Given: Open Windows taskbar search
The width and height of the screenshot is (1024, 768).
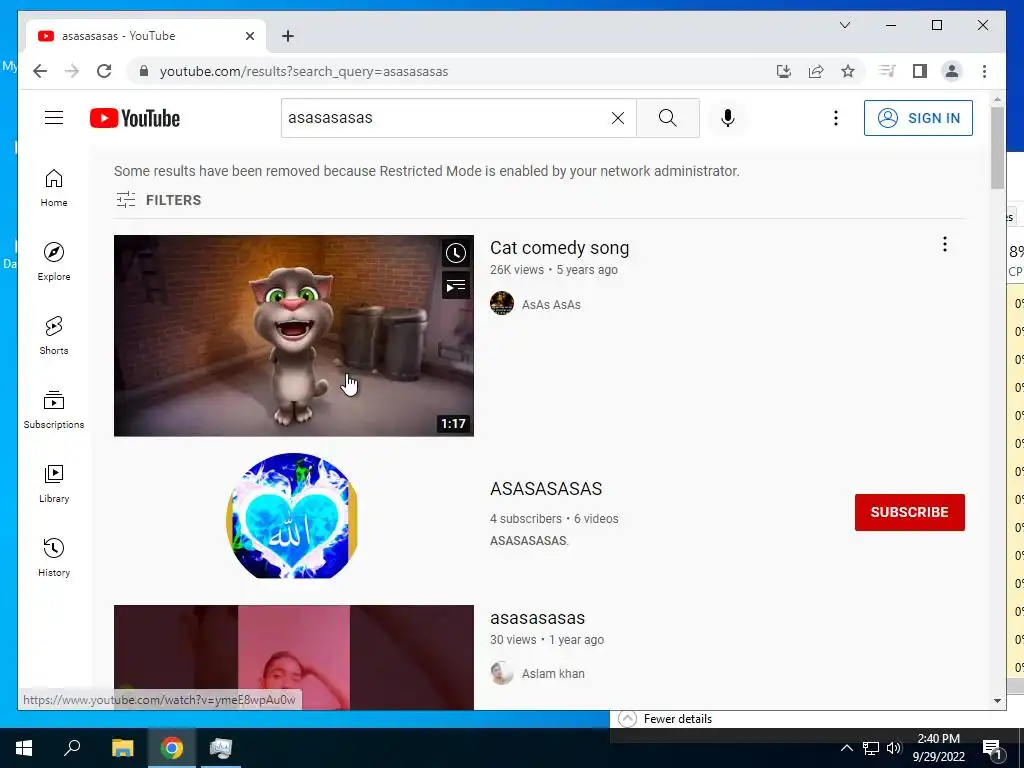Looking at the screenshot, I should [72, 748].
